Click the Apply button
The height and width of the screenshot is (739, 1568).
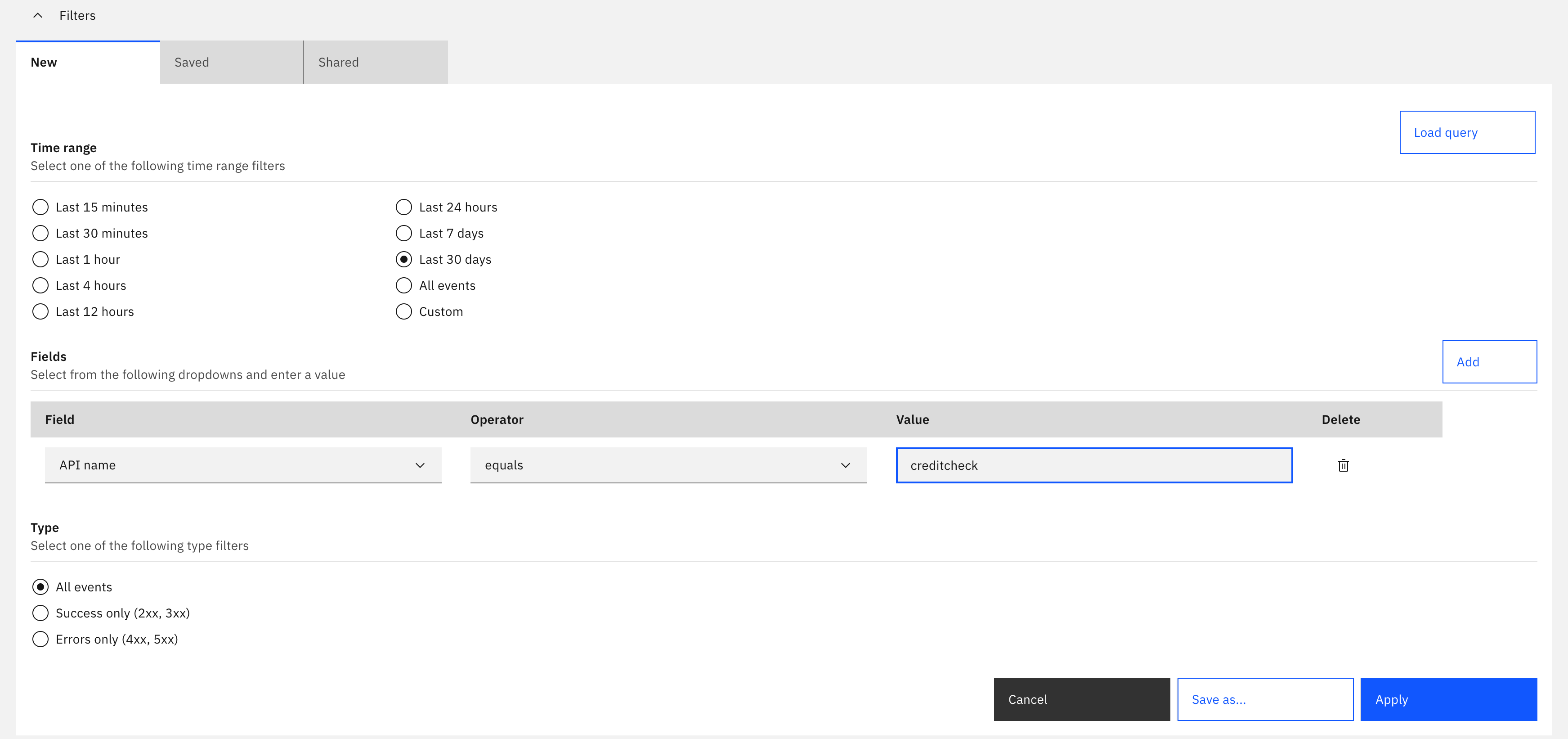[x=1448, y=699]
